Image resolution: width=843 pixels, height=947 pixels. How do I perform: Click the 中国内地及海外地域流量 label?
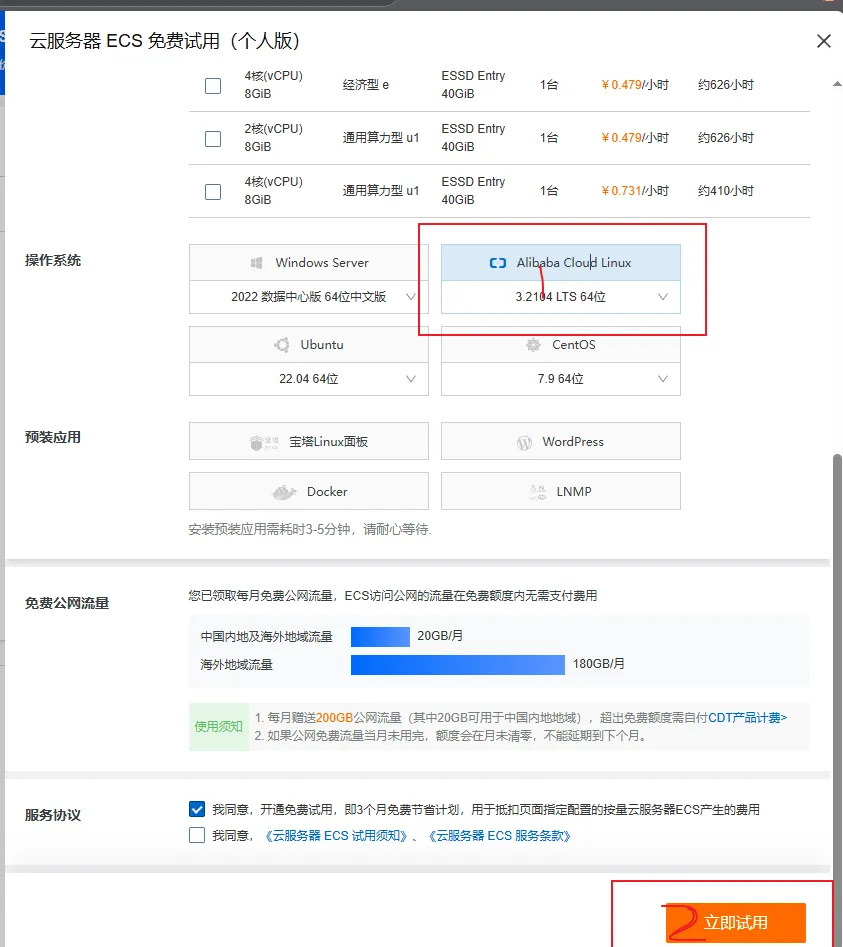[267, 637]
